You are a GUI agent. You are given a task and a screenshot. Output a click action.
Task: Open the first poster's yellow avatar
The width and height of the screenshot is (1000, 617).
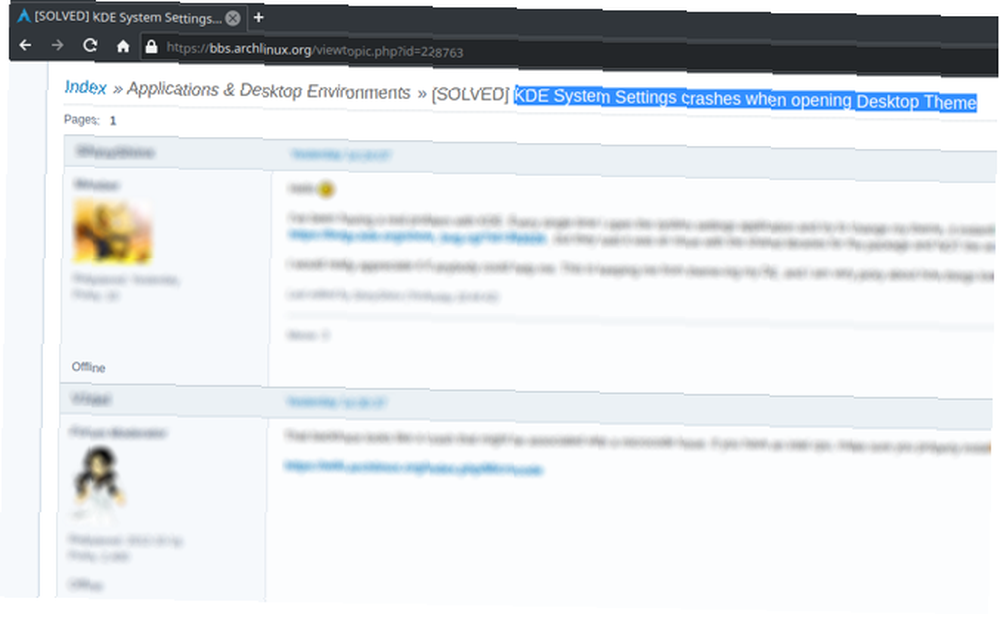point(113,230)
